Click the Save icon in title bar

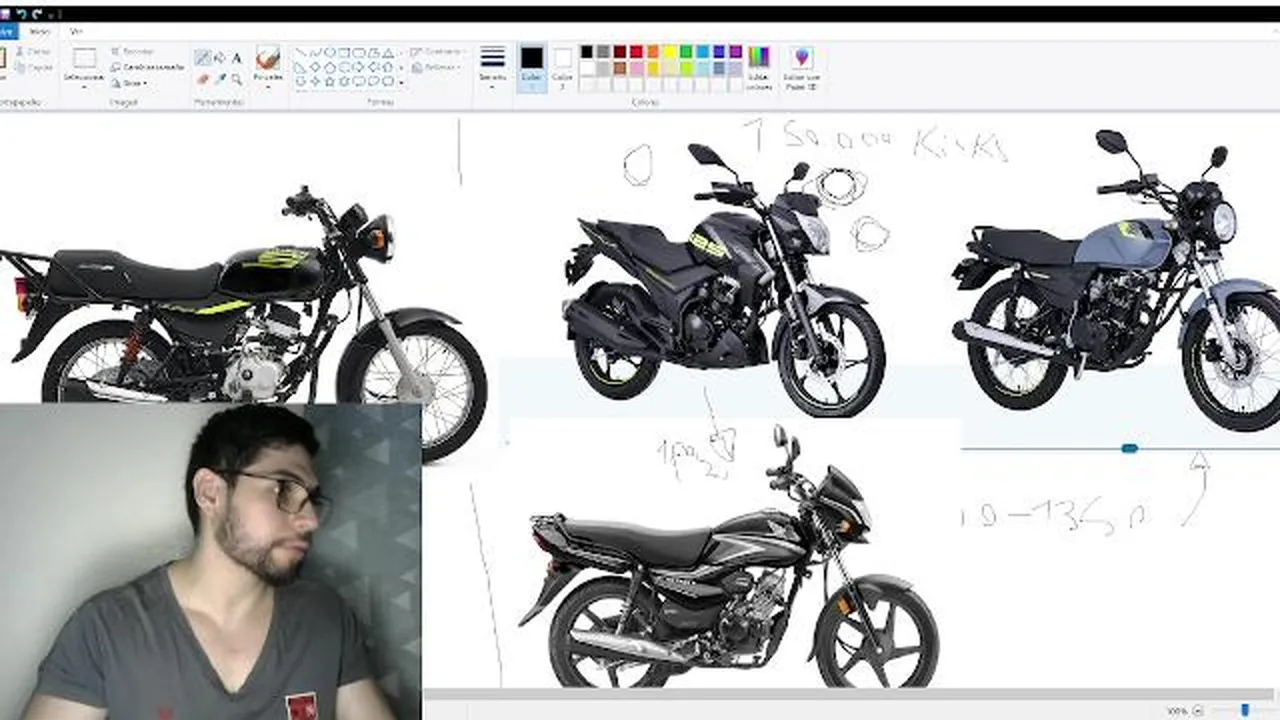[x=6, y=14]
